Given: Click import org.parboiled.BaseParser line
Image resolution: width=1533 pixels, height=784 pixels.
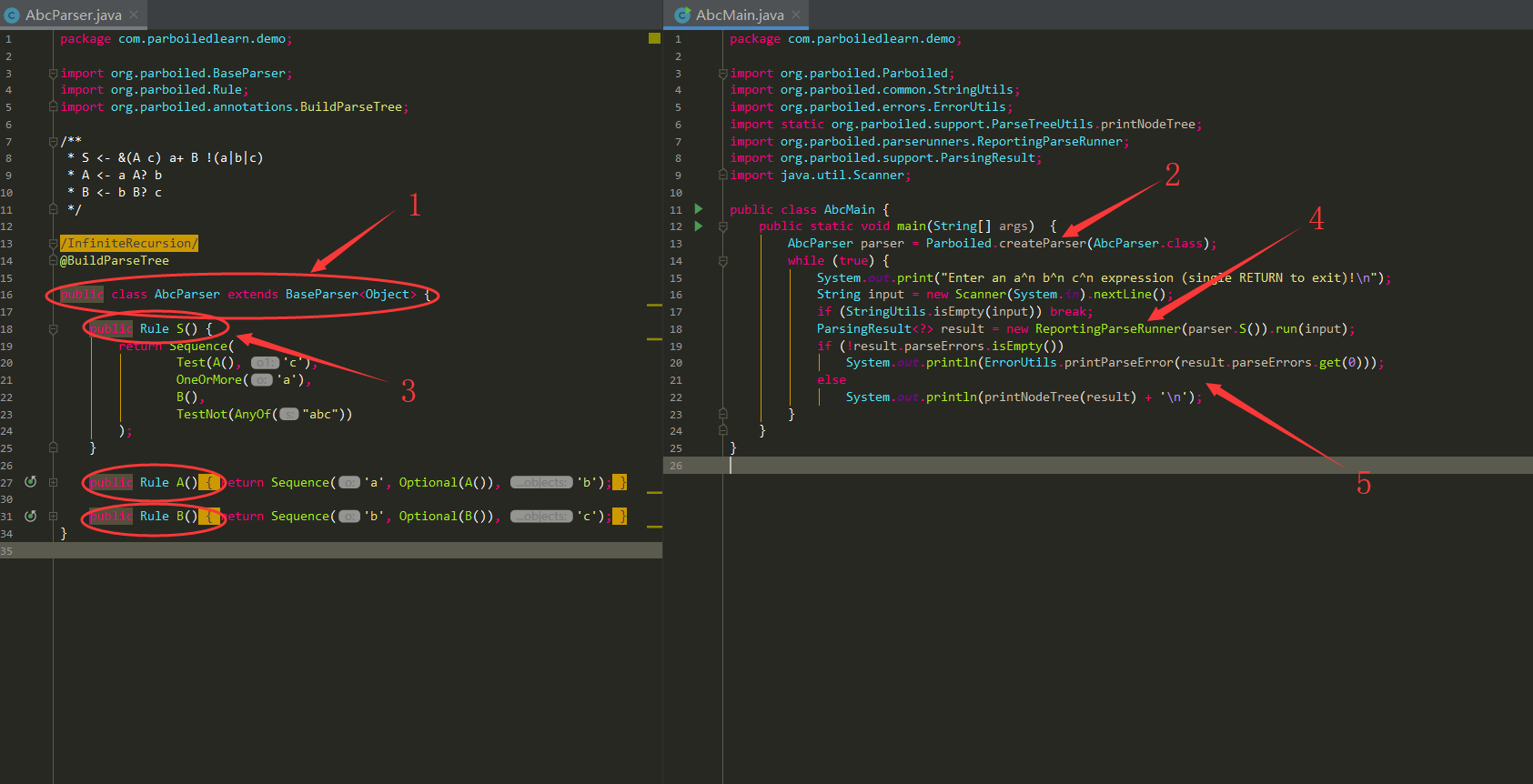Looking at the screenshot, I should coord(176,74).
